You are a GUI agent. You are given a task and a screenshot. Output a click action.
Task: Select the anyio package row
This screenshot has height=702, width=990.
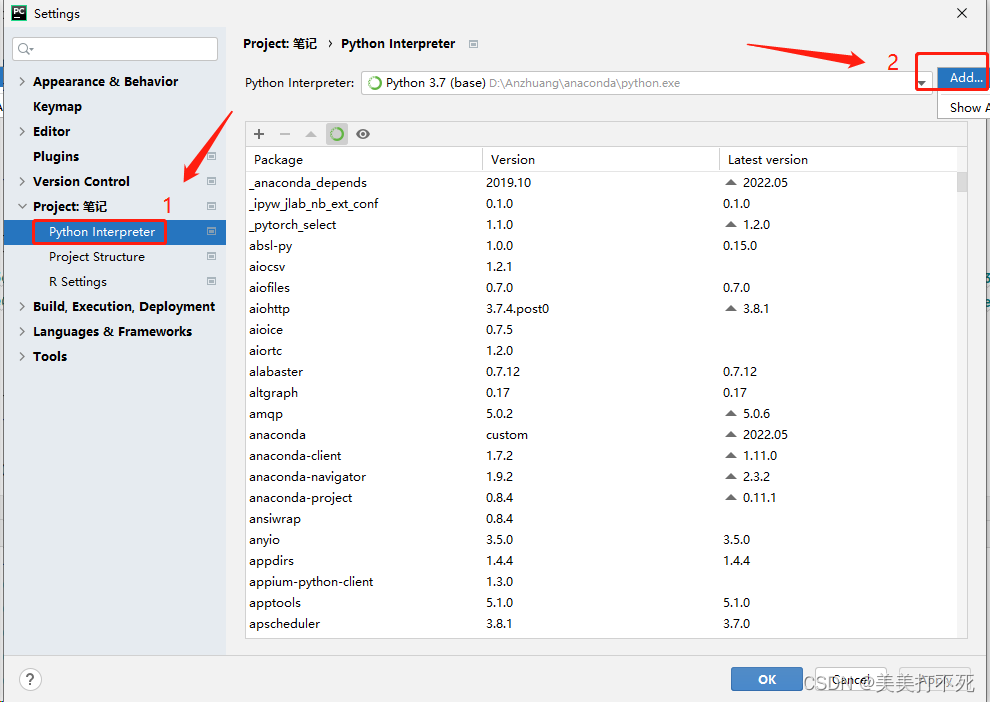coord(601,540)
